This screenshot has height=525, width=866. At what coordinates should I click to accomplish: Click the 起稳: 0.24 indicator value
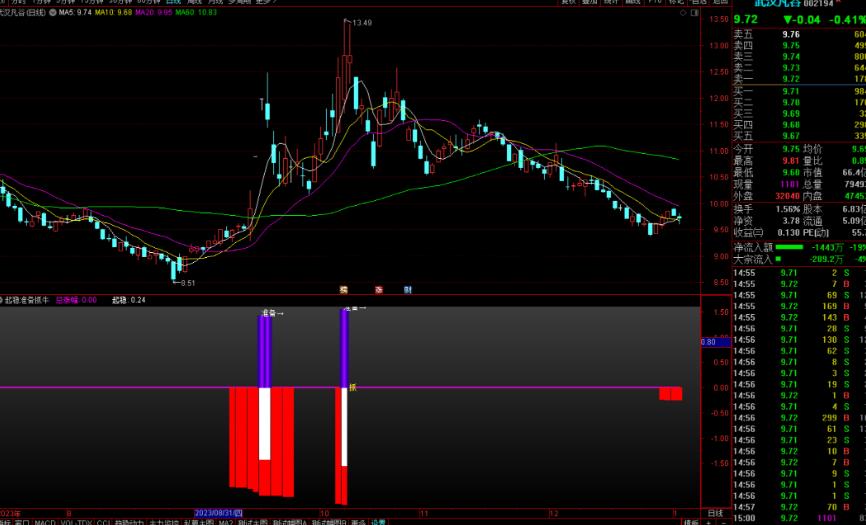pyautogui.click(x=129, y=300)
